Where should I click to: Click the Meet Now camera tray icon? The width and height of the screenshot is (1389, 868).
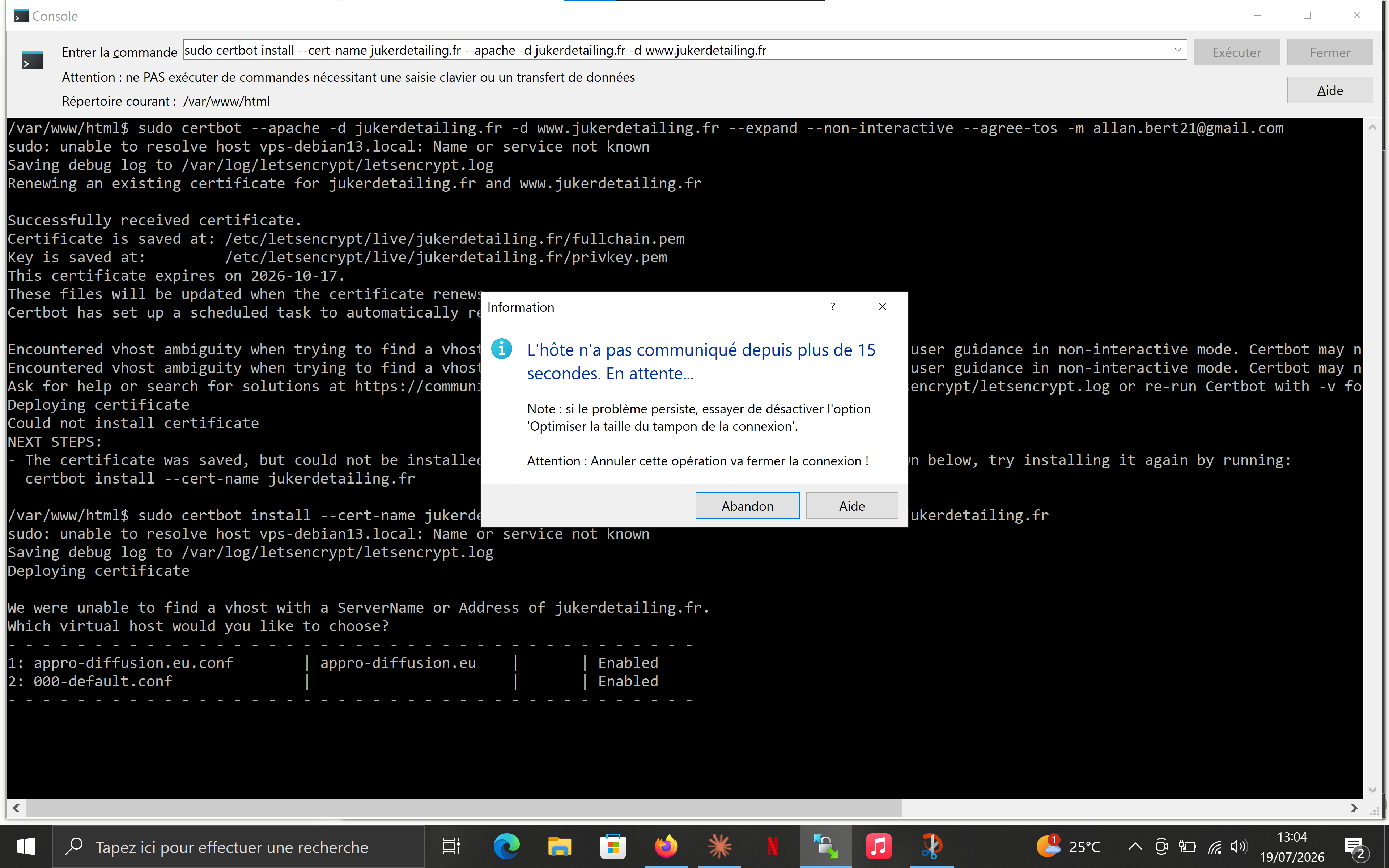click(x=1161, y=846)
